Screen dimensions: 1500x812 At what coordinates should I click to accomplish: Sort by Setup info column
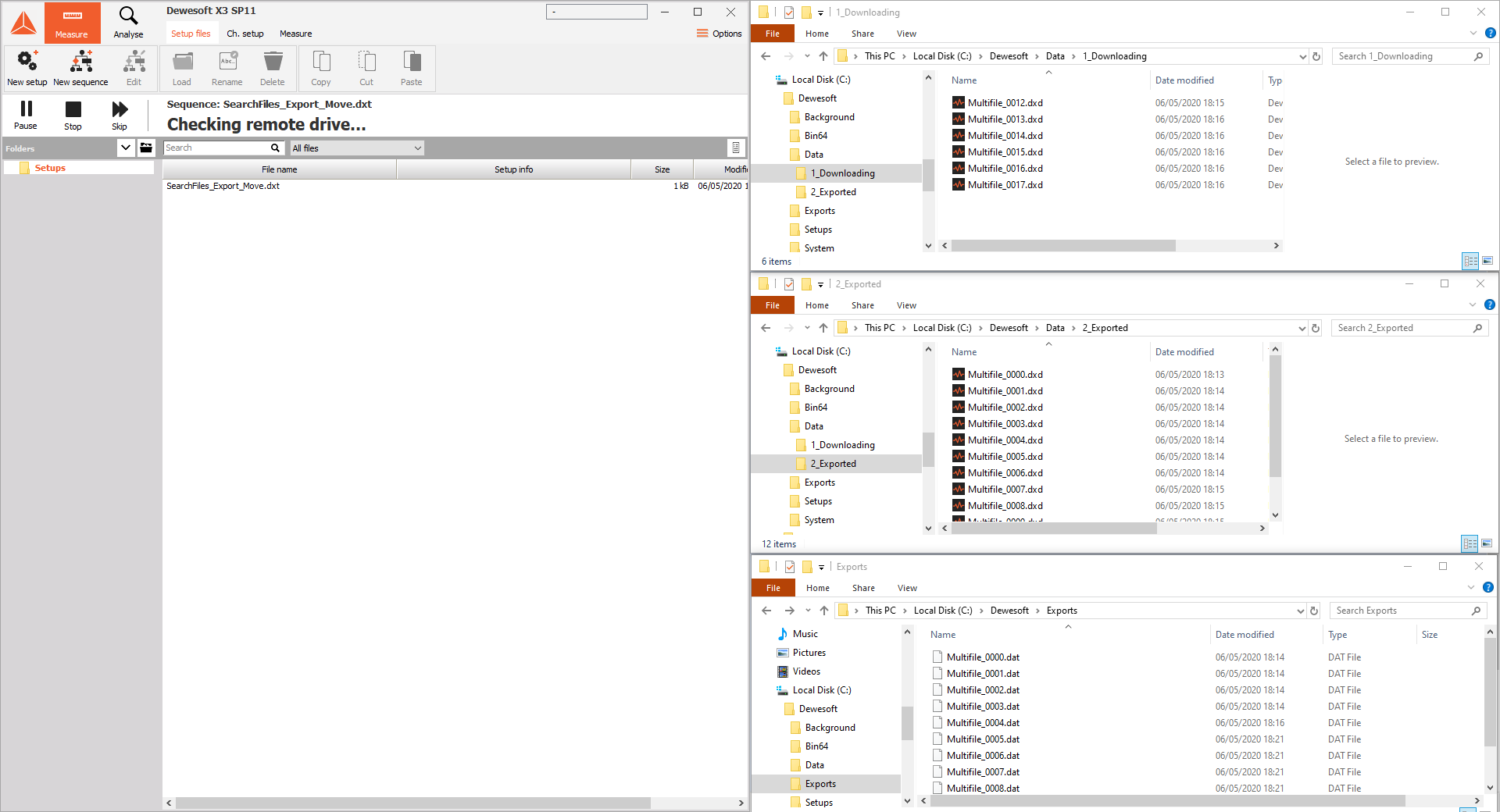tap(513, 169)
